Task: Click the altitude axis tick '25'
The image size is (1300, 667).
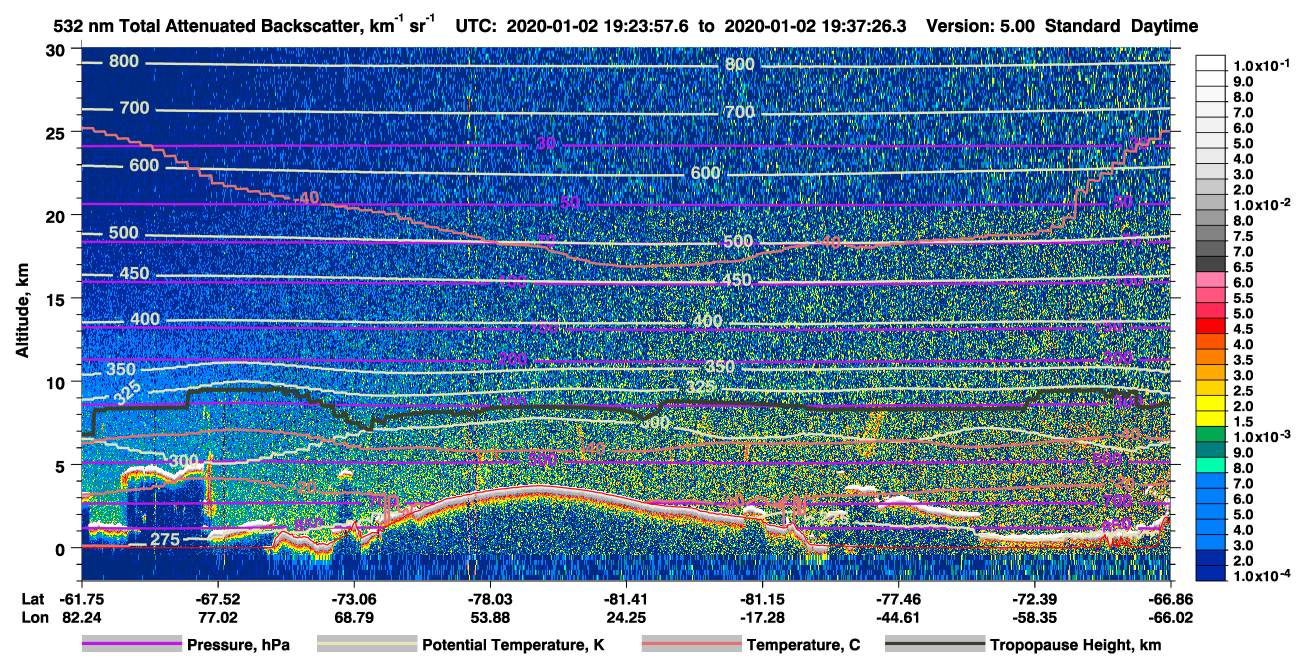Action: (56, 132)
